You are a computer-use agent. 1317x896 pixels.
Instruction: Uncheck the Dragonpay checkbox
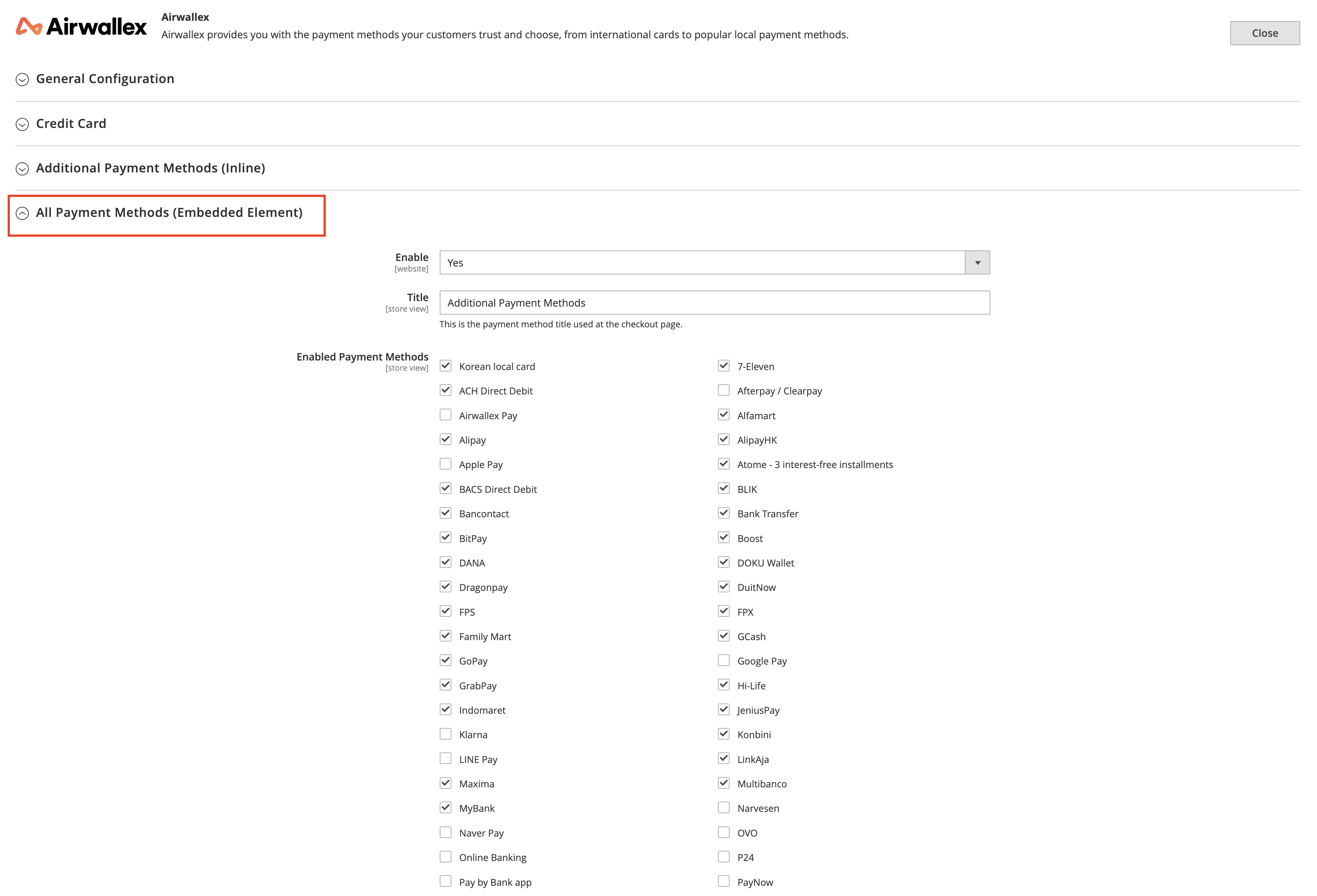pos(446,587)
